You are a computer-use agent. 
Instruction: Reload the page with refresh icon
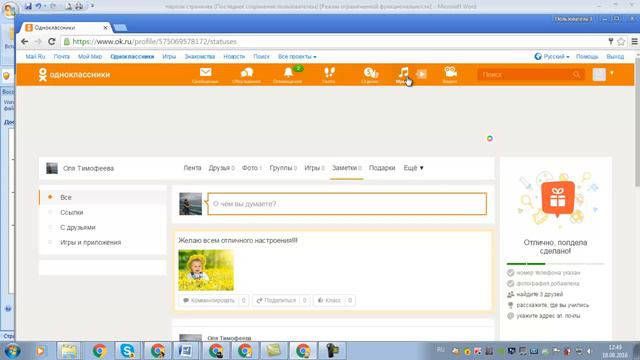tap(51, 42)
